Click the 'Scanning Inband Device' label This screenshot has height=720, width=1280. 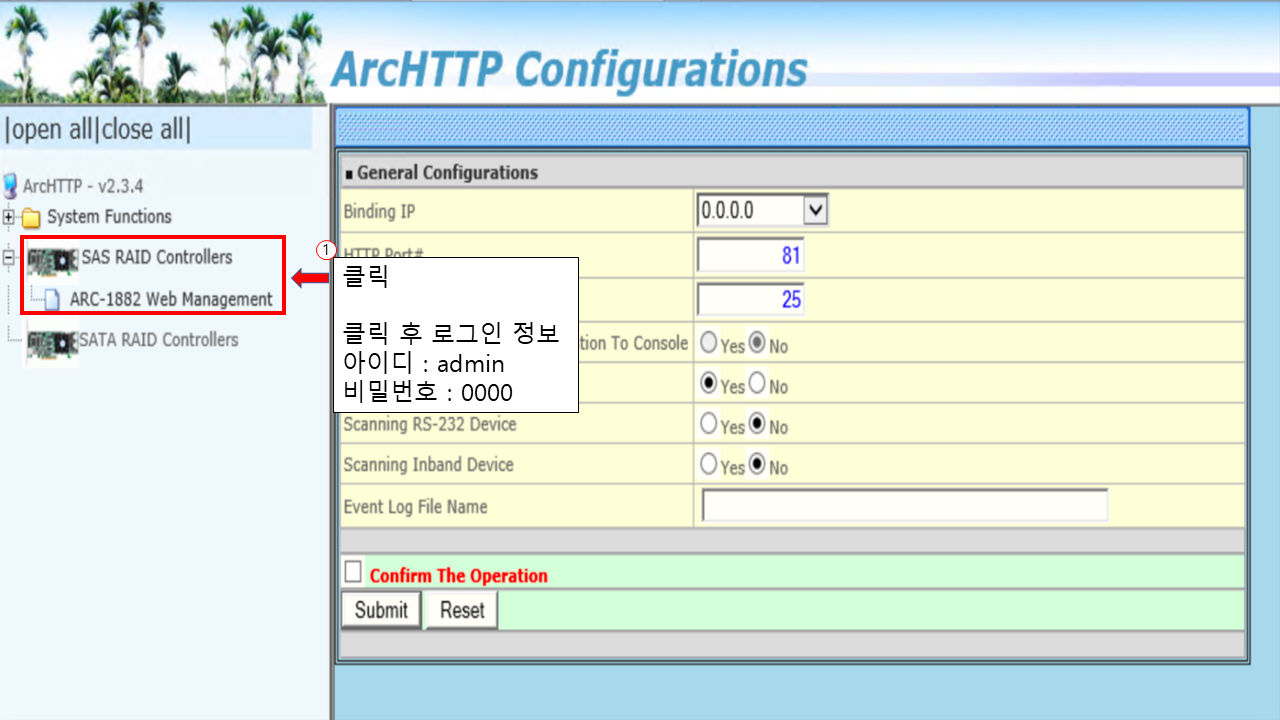pyautogui.click(x=428, y=465)
